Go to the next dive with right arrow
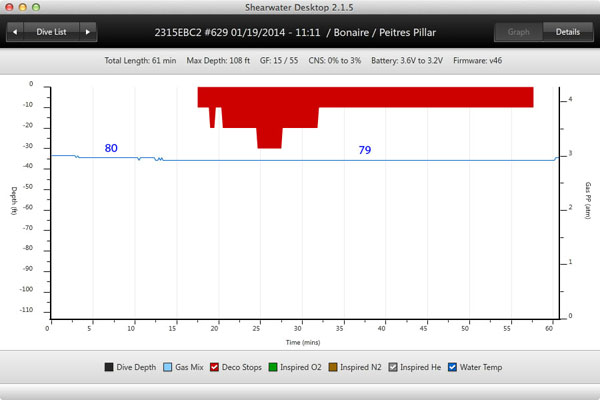Image resolution: width=600 pixels, height=400 pixels. pyautogui.click(x=89, y=32)
